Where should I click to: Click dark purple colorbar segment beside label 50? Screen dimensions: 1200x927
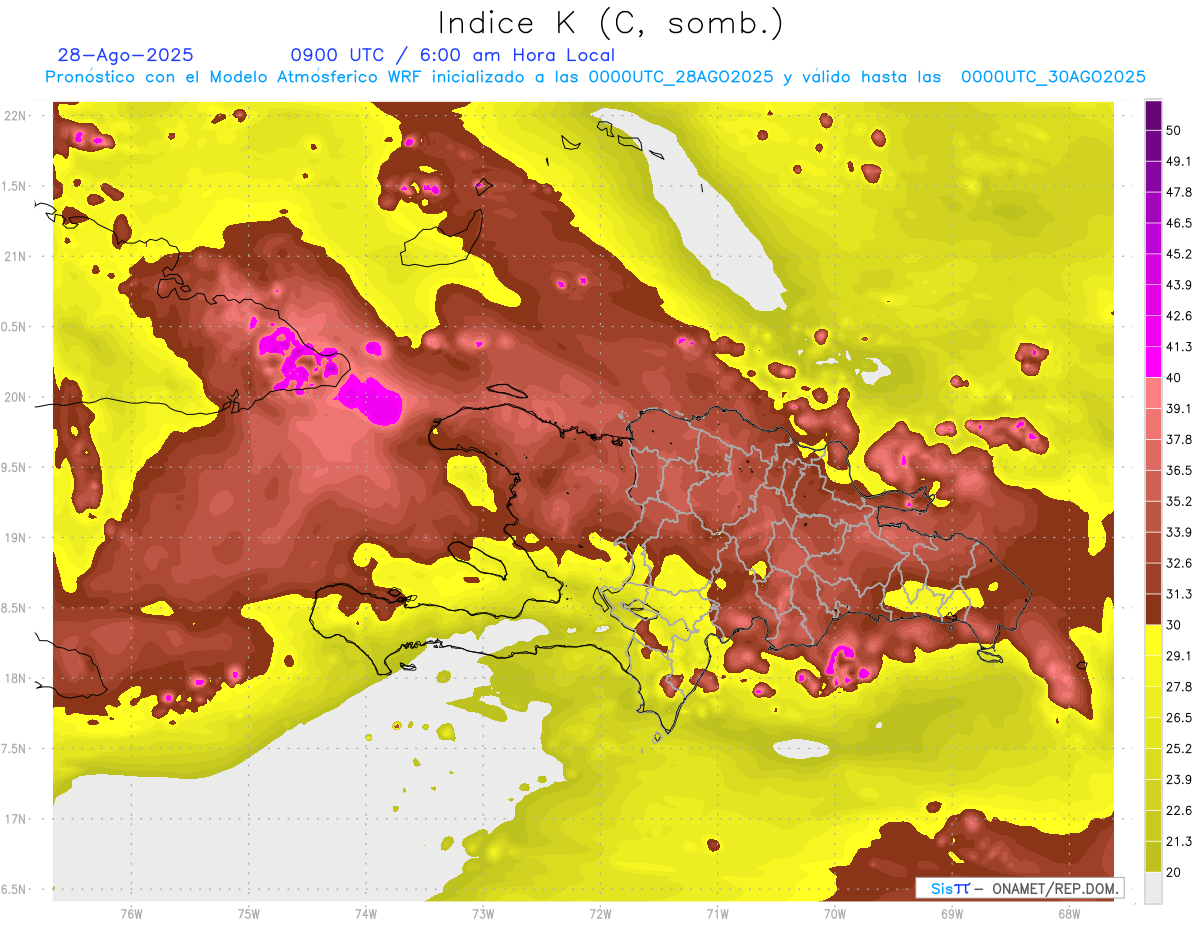[x=1153, y=116]
